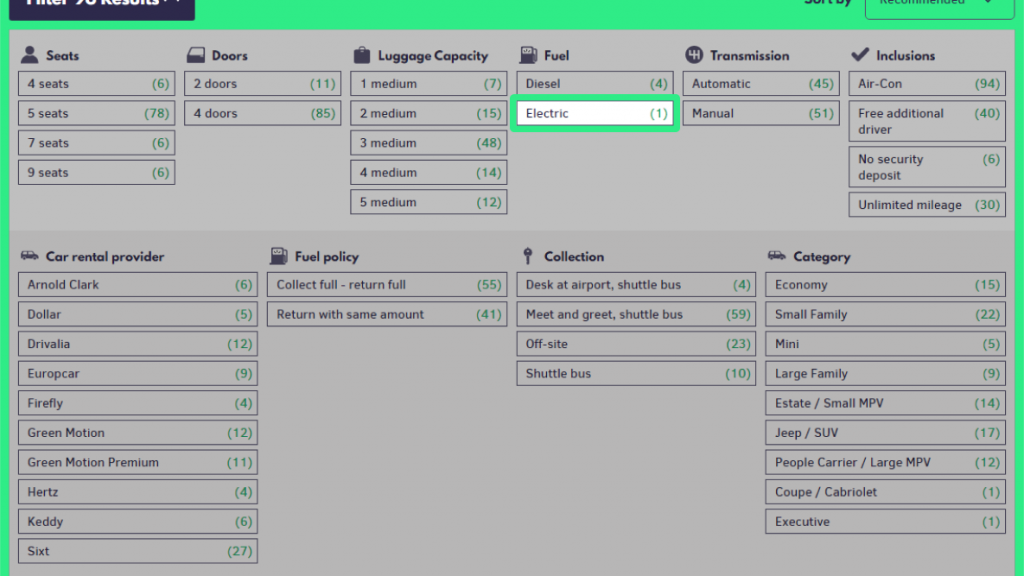Screen dimensions: 1024x576
Task: Select the Unlimited mileage inclusion
Action: pyautogui.click(x=927, y=205)
